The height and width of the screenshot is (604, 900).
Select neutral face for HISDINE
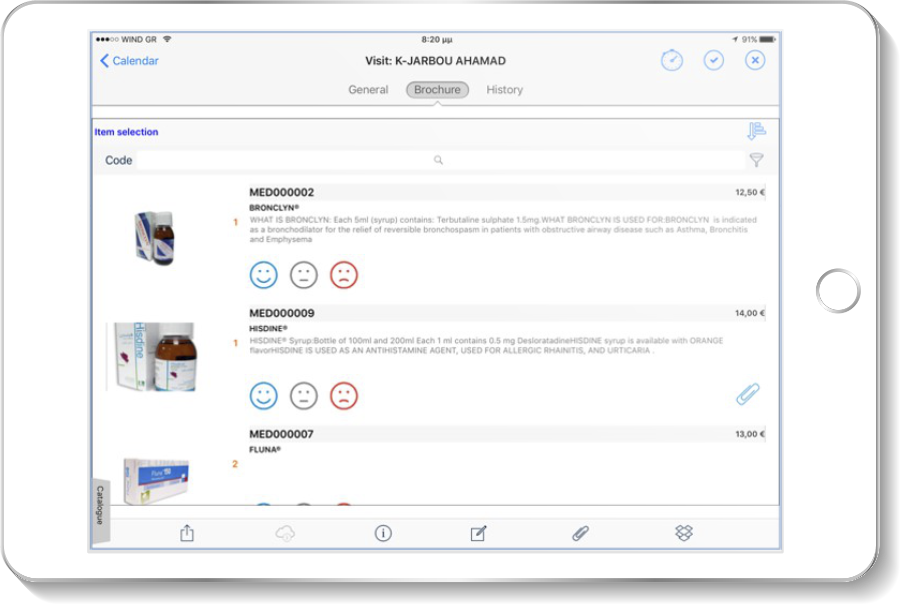[x=304, y=396]
